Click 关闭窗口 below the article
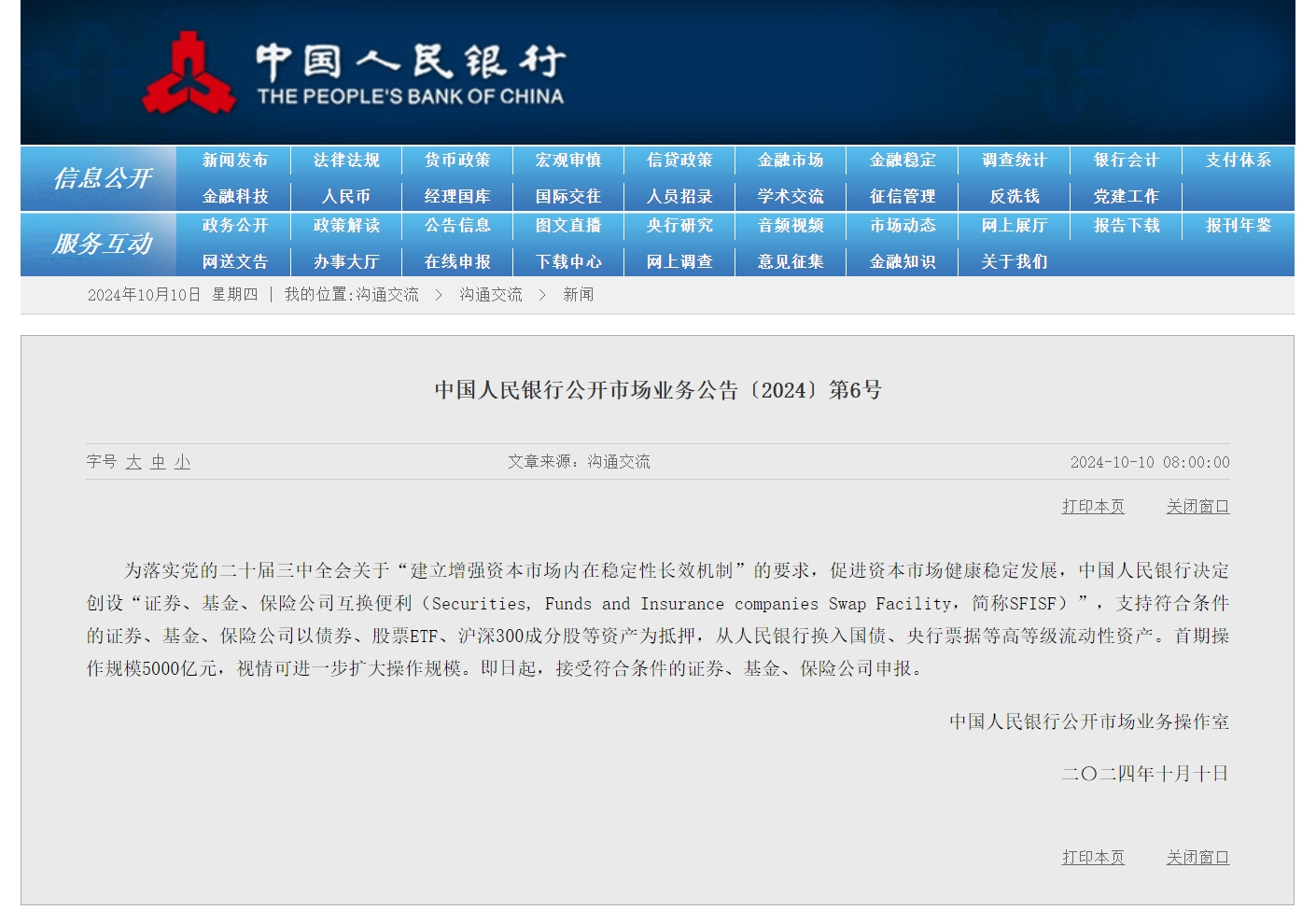The image size is (1316, 924). pos(1198,856)
